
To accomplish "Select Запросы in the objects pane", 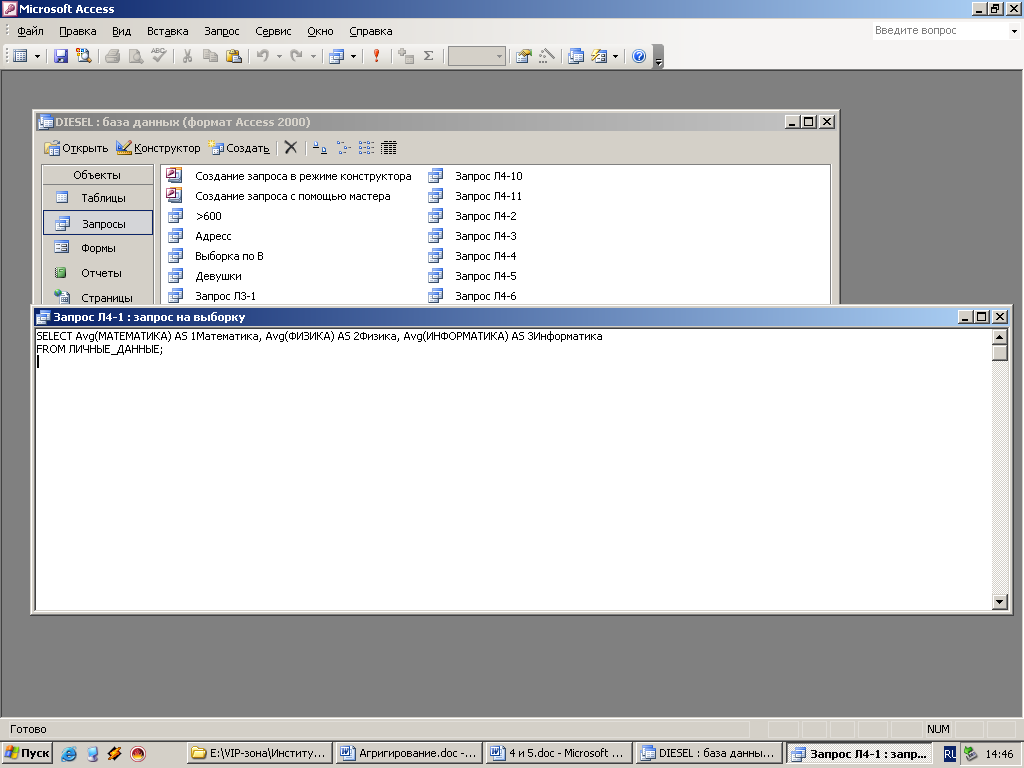I will [97, 223].
